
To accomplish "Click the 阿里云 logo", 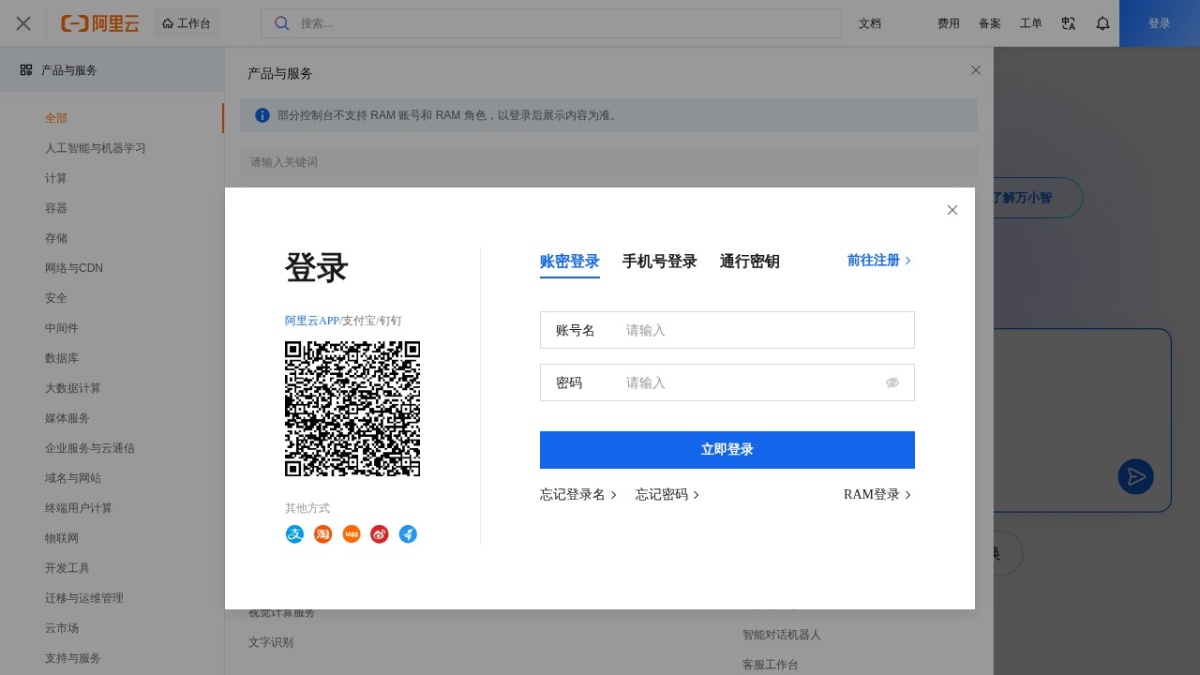I will click(100, 23).
